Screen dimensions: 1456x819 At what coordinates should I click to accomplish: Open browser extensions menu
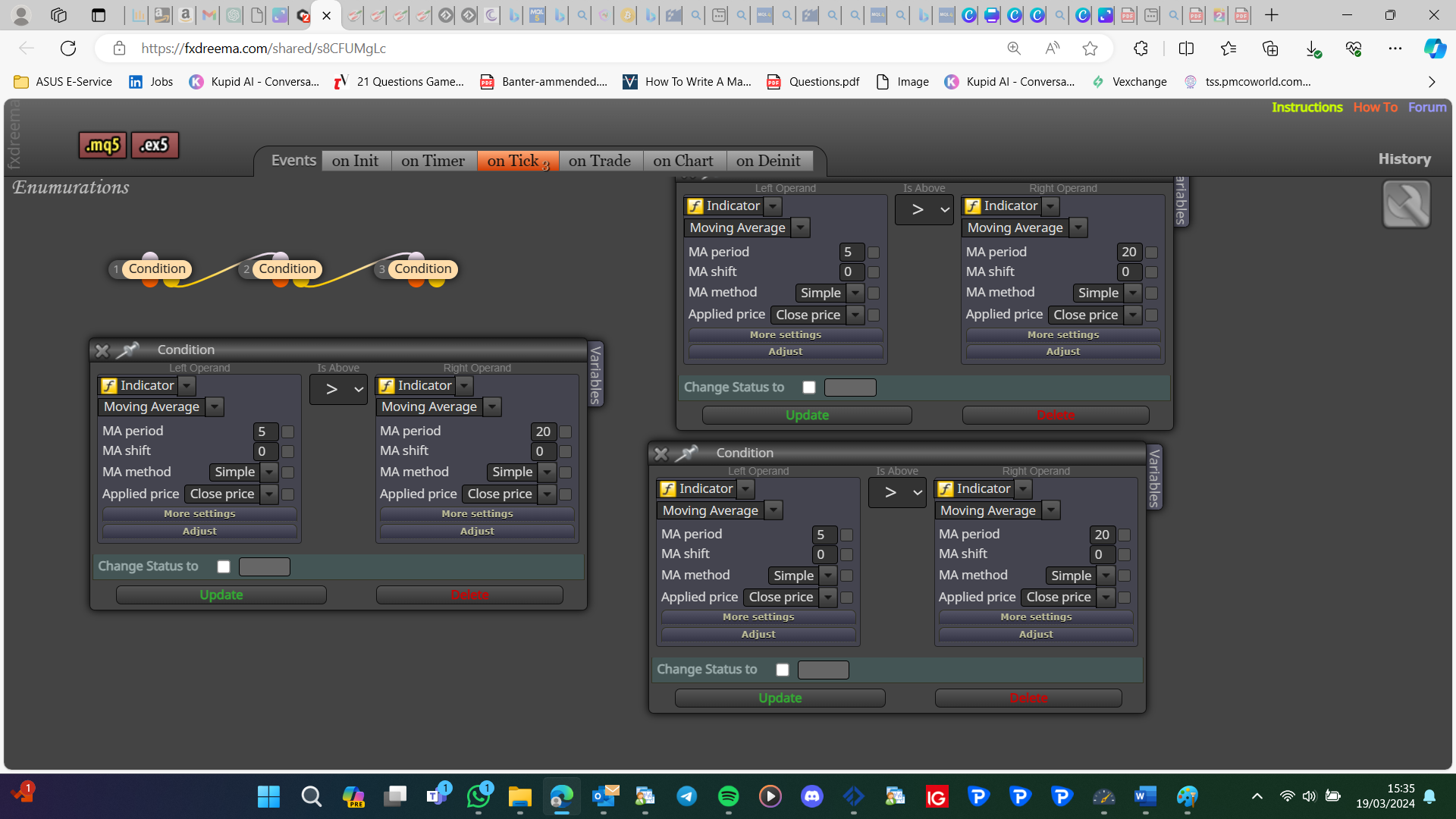coord(1141,49)
